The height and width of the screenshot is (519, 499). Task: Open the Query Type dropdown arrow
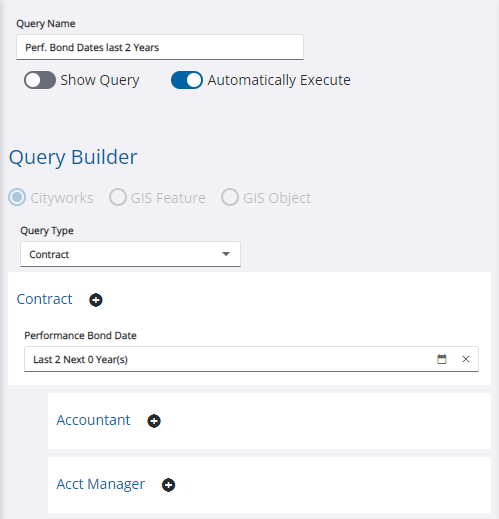click(226, 254)
